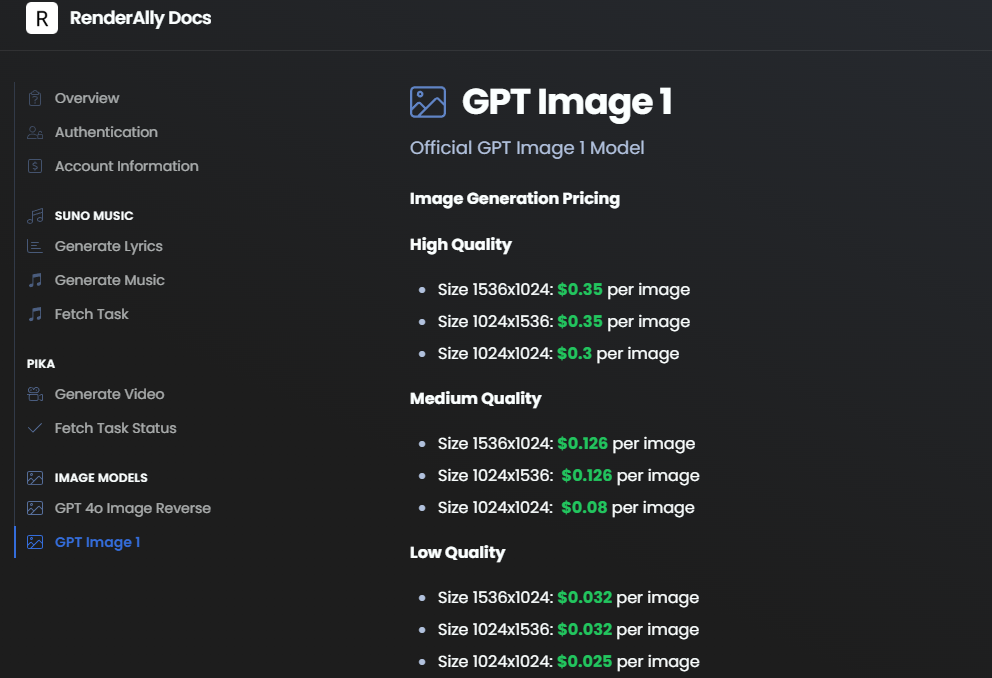Click the Low 1536x1024 $0.032 line

tap(568, 598)
